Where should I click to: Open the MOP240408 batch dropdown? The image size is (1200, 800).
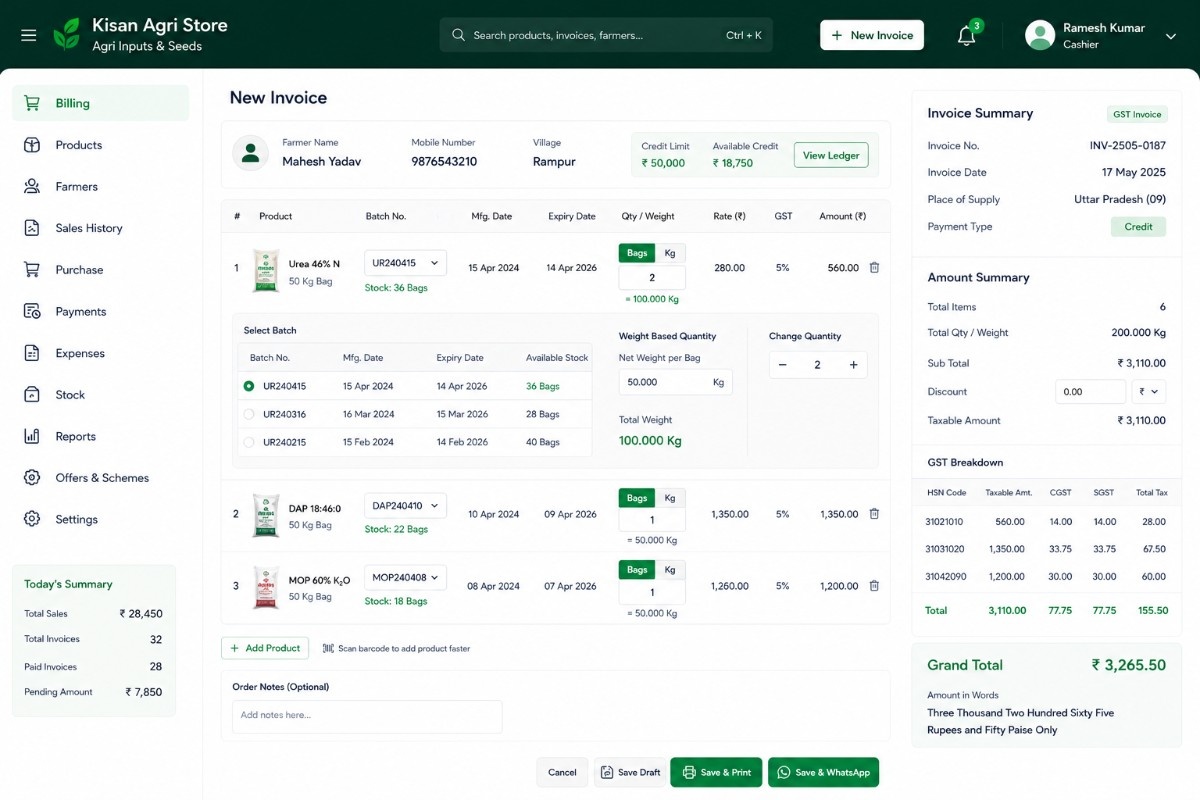coord(405,577)
